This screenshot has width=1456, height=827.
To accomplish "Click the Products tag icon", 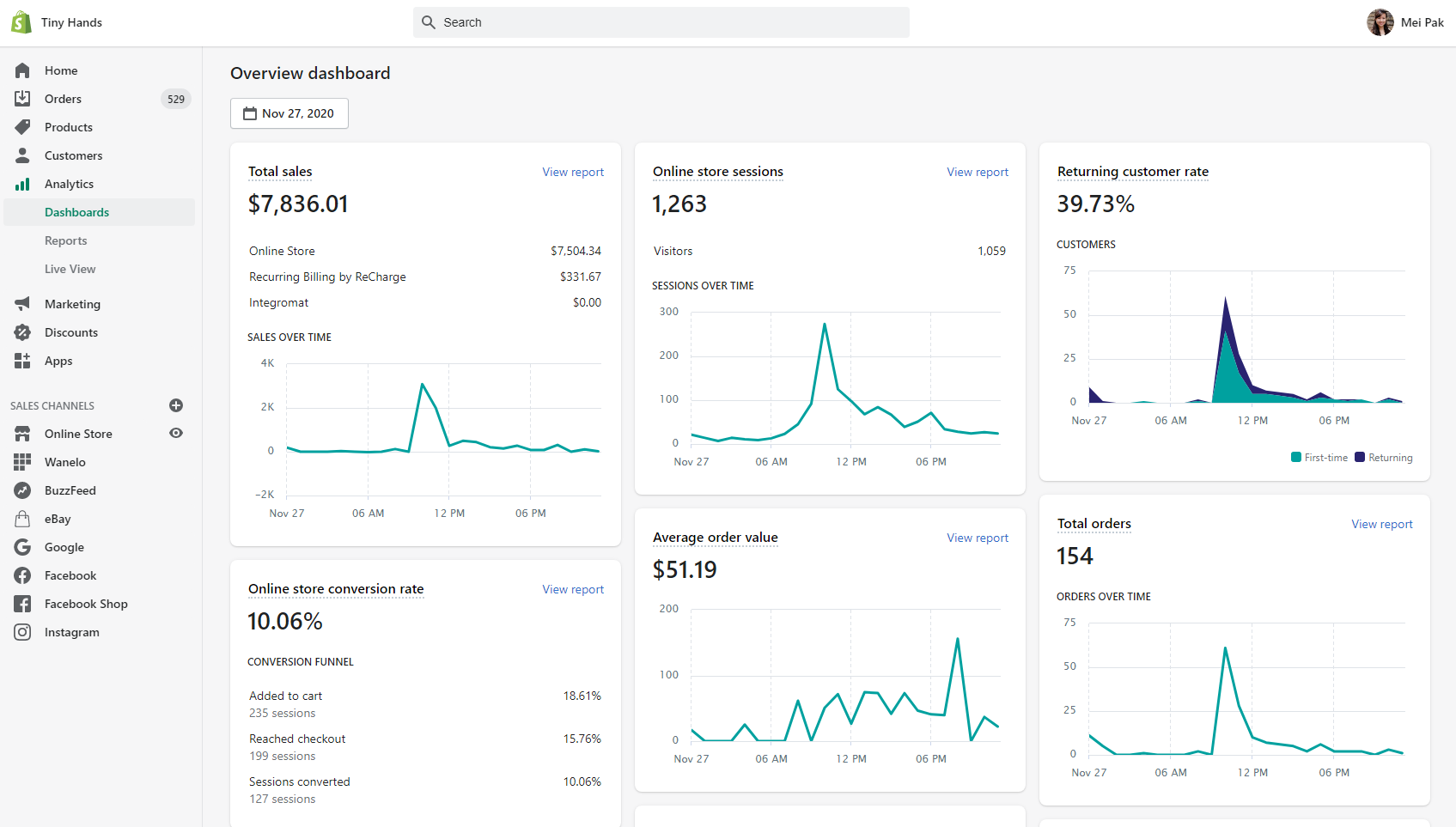I will tap(22, 127).
